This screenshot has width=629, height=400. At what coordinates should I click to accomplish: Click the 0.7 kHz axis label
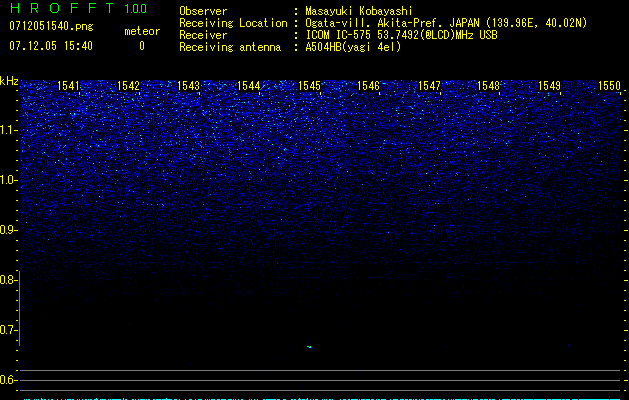8,330
